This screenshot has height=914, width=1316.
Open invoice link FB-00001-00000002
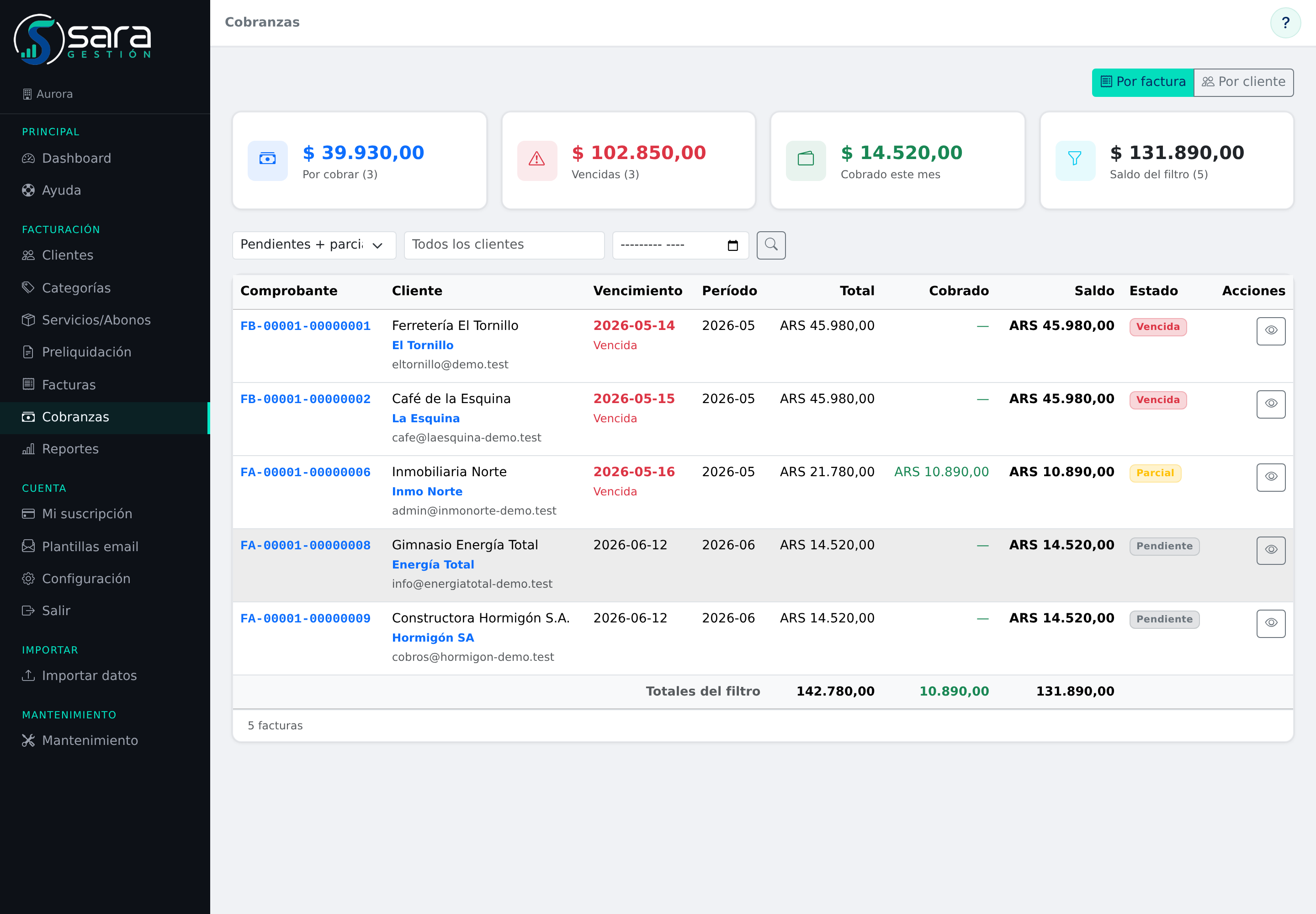[305, 399]
